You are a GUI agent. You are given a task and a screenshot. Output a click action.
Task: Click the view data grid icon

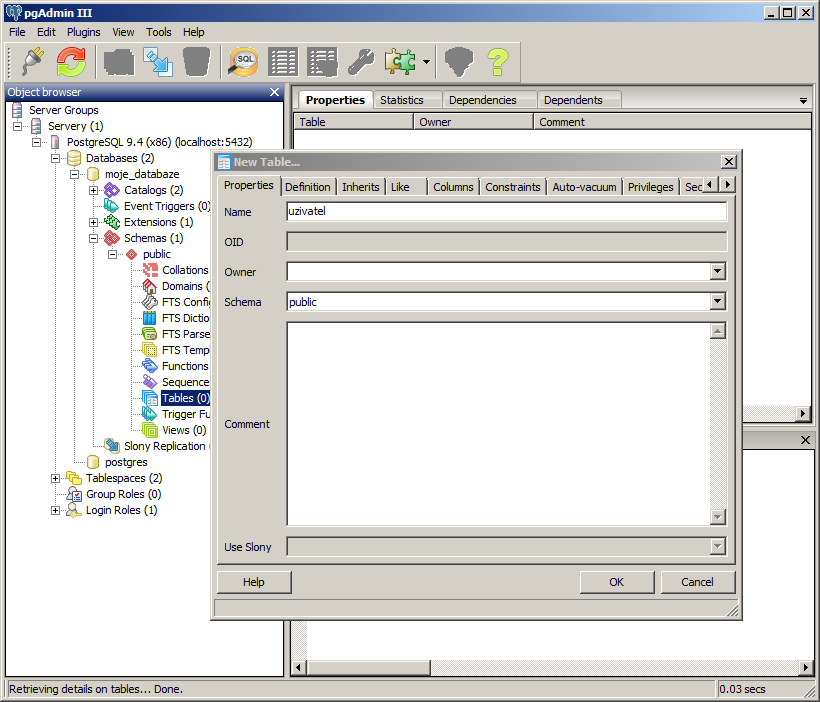coord(283,62)
